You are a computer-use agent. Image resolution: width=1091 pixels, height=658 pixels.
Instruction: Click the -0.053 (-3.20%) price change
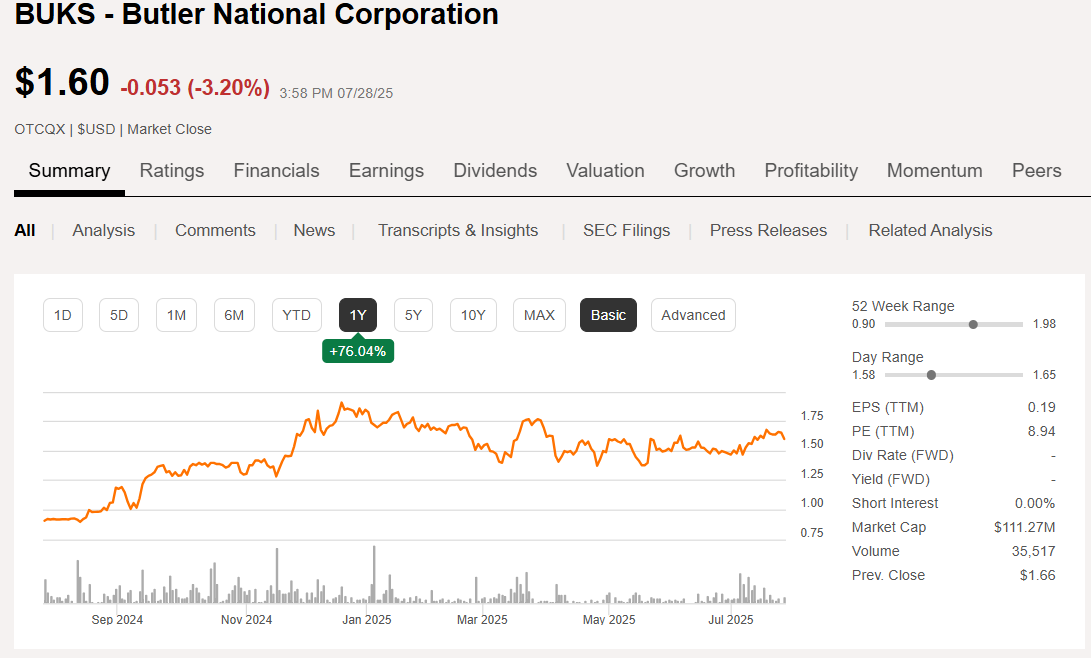(195, 88)
